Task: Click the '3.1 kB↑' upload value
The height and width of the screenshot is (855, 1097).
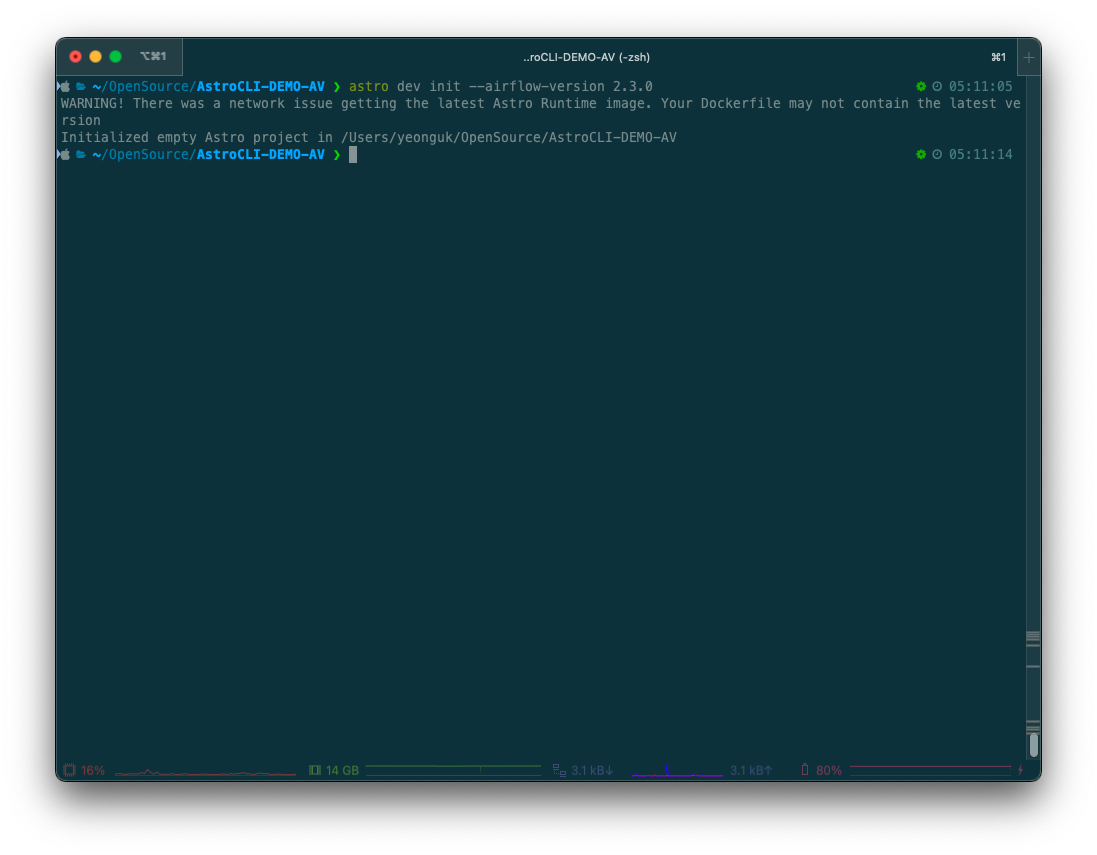Action: point(751,770)
